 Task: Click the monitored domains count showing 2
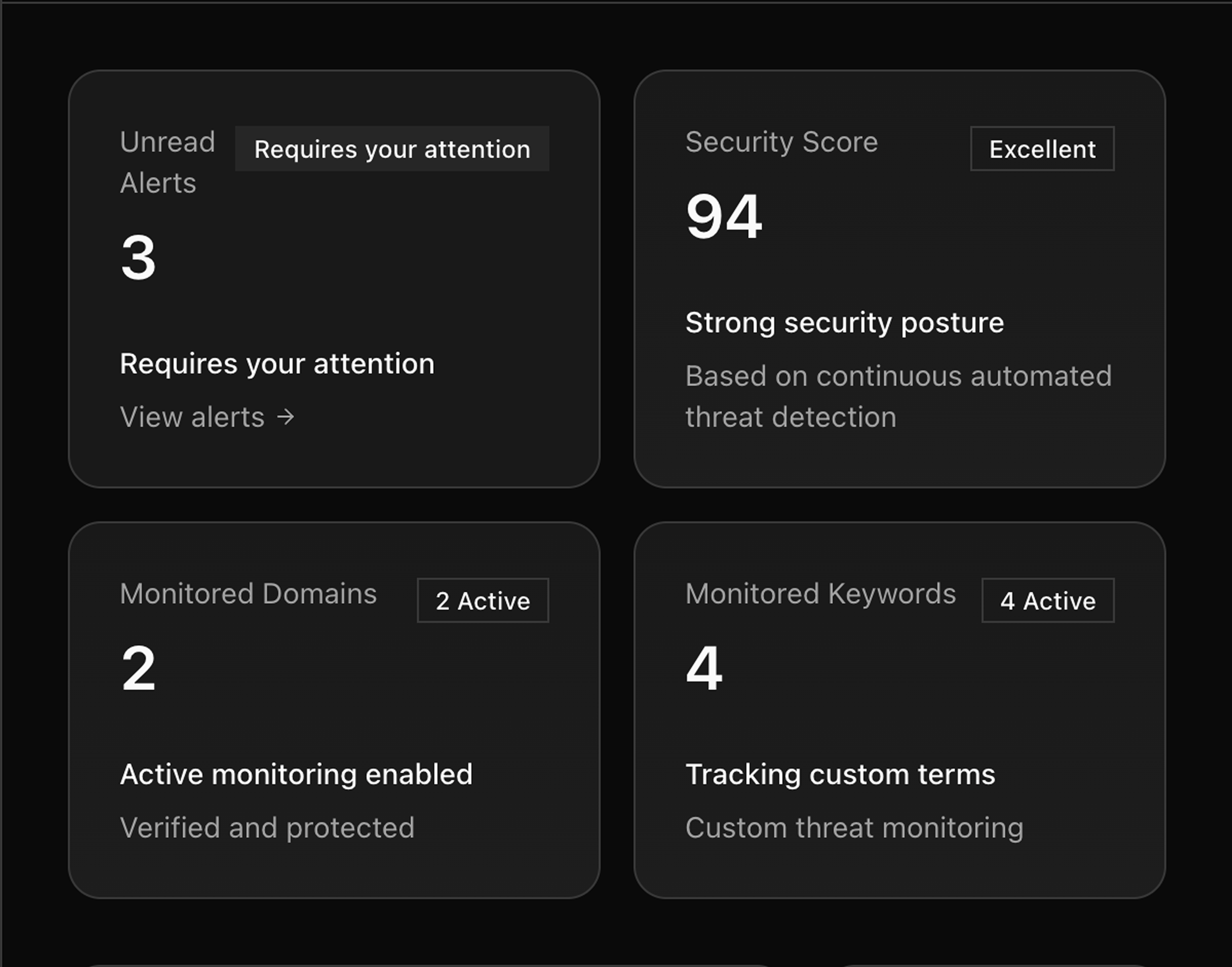click(138, 667)
